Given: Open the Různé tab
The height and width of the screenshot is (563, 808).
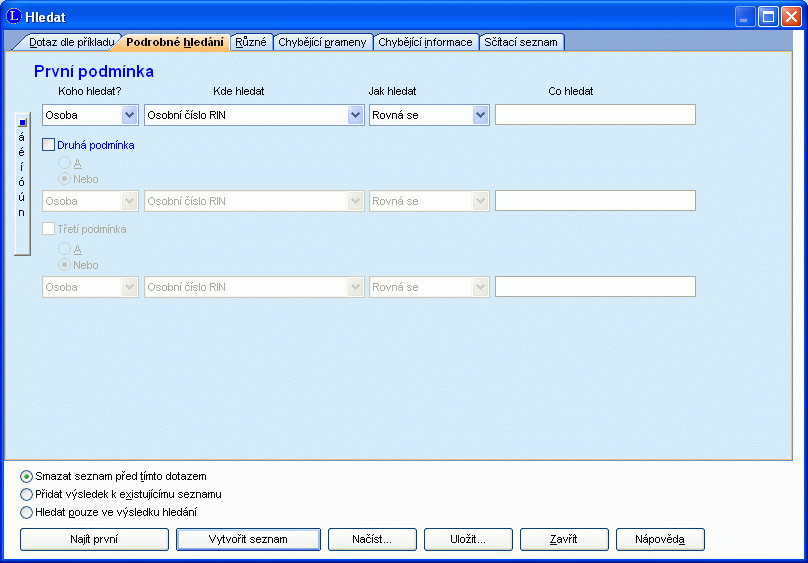Looking at the screenshot, I should (251, 42).
